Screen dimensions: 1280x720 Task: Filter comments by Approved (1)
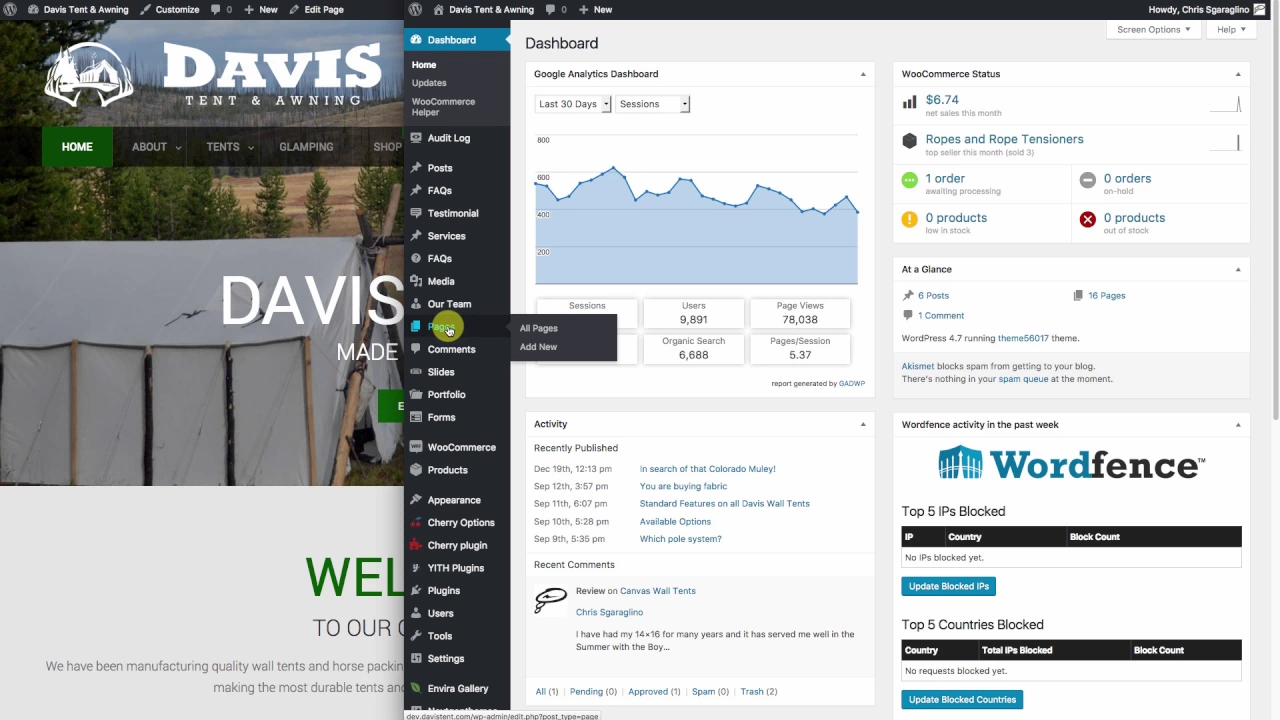tap(654, 692)
